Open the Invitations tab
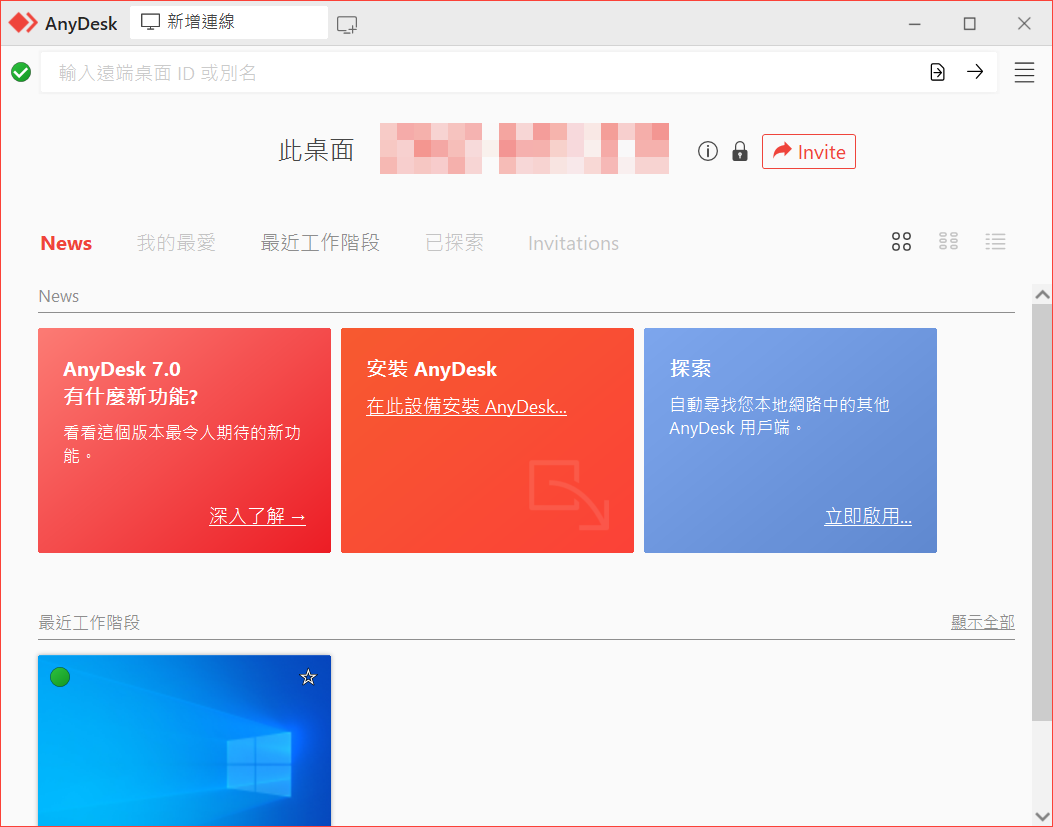Image resolution: width=1053 pixels, height=827 pixels. tap(573, 242)
